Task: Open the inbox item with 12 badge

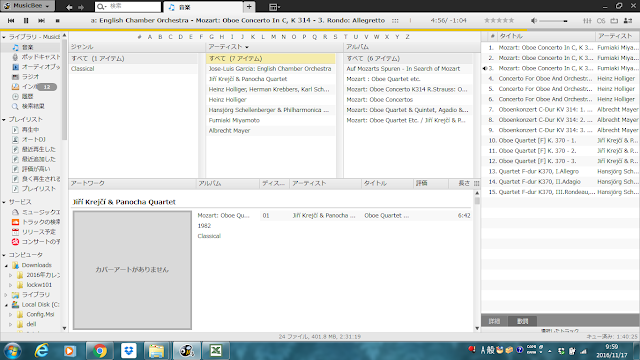Action: 34,87
